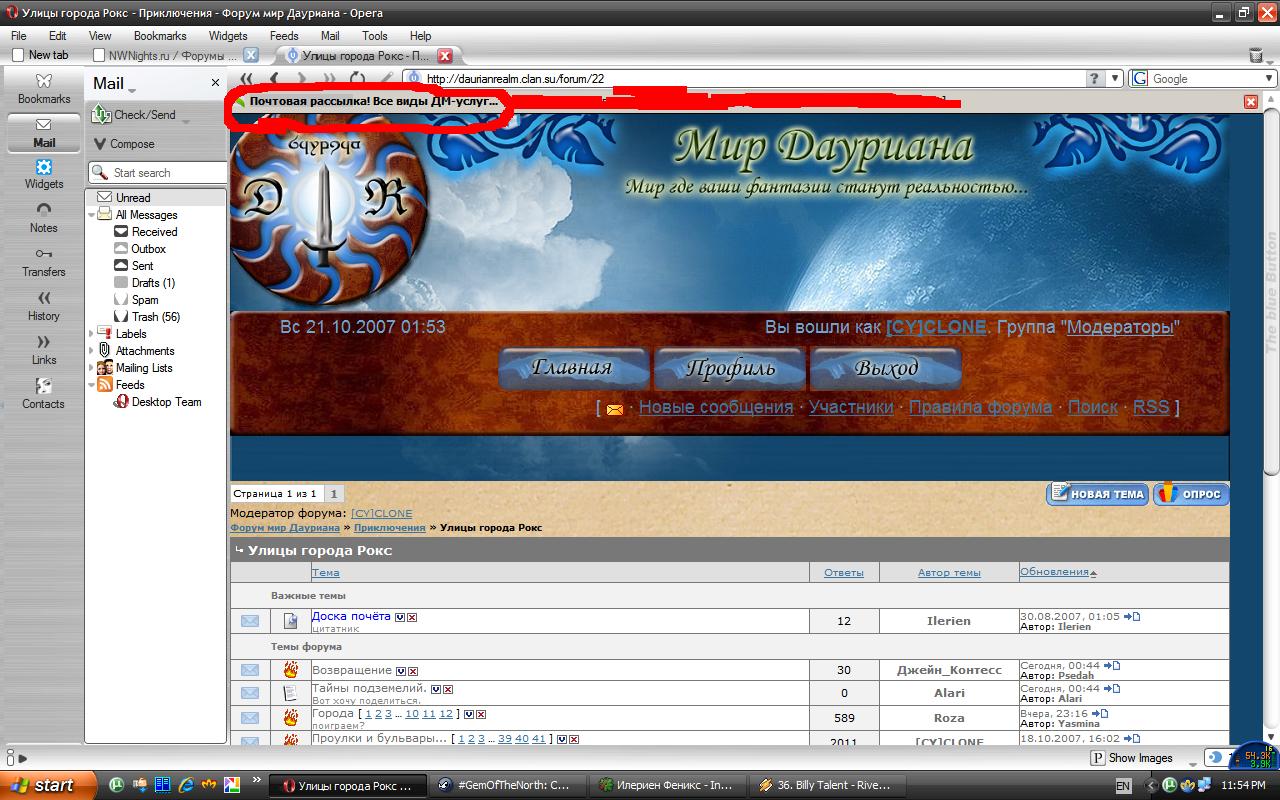Select the Mail panel button

pos(43,132)
